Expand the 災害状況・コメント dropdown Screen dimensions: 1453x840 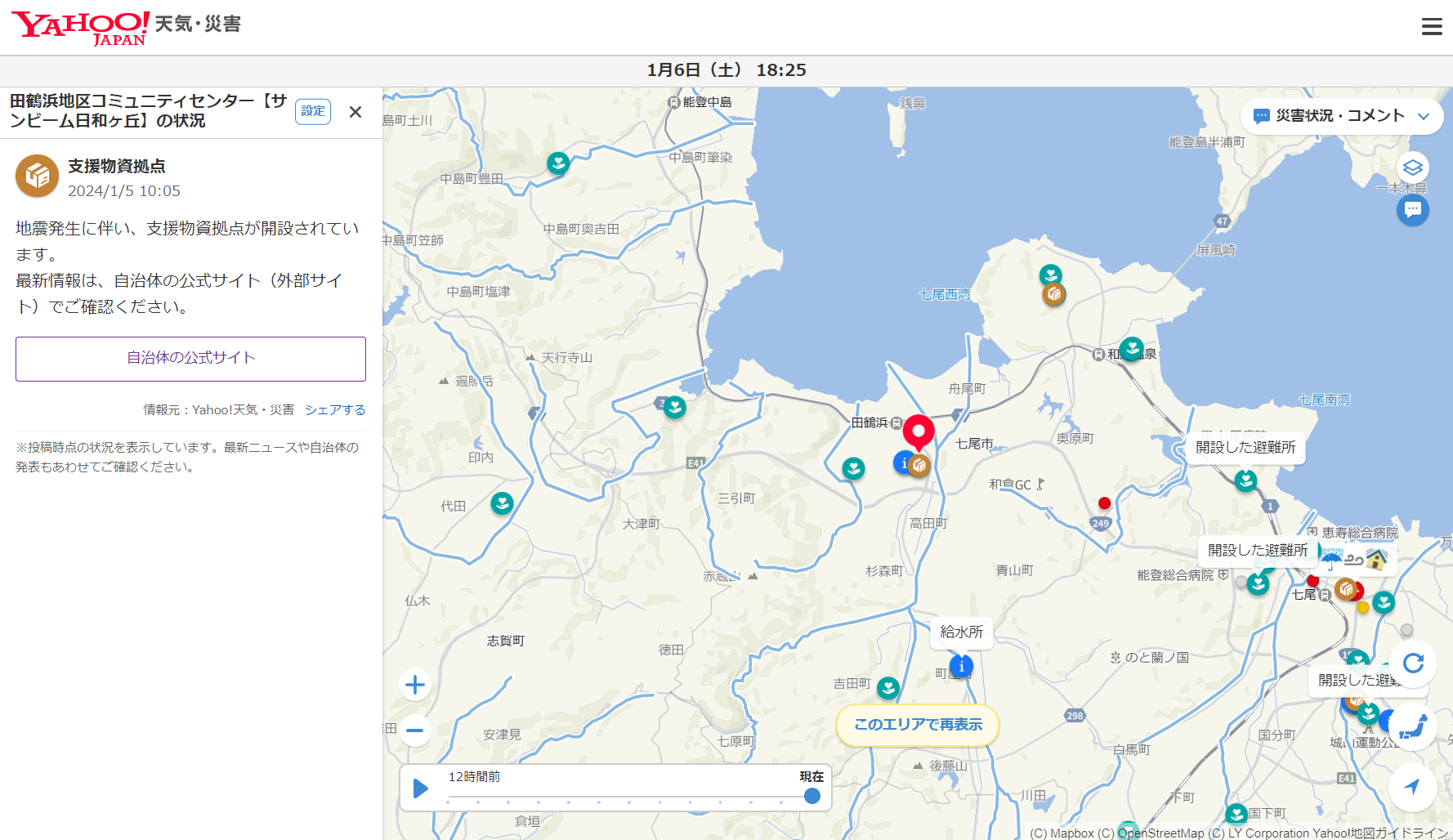(x=1342, y=116)
